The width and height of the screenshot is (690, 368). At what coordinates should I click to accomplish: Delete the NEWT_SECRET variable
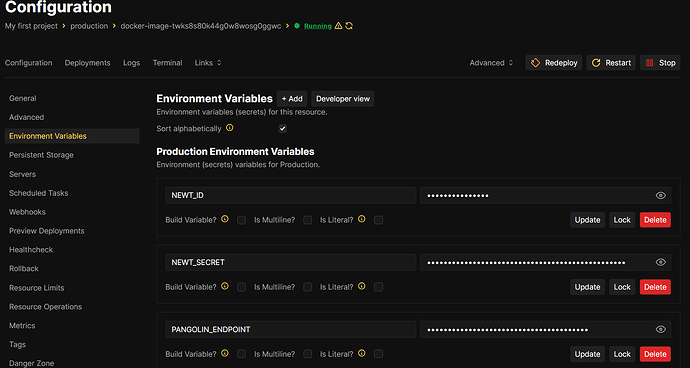[655, 287]
